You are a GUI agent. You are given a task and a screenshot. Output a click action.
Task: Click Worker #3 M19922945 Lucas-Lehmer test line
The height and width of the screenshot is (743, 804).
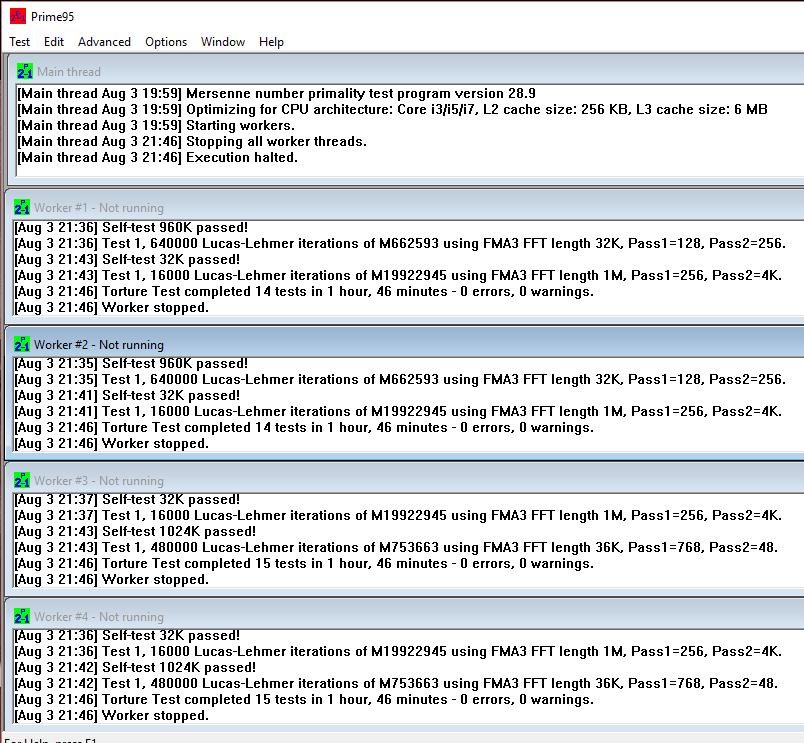[398, 515]
